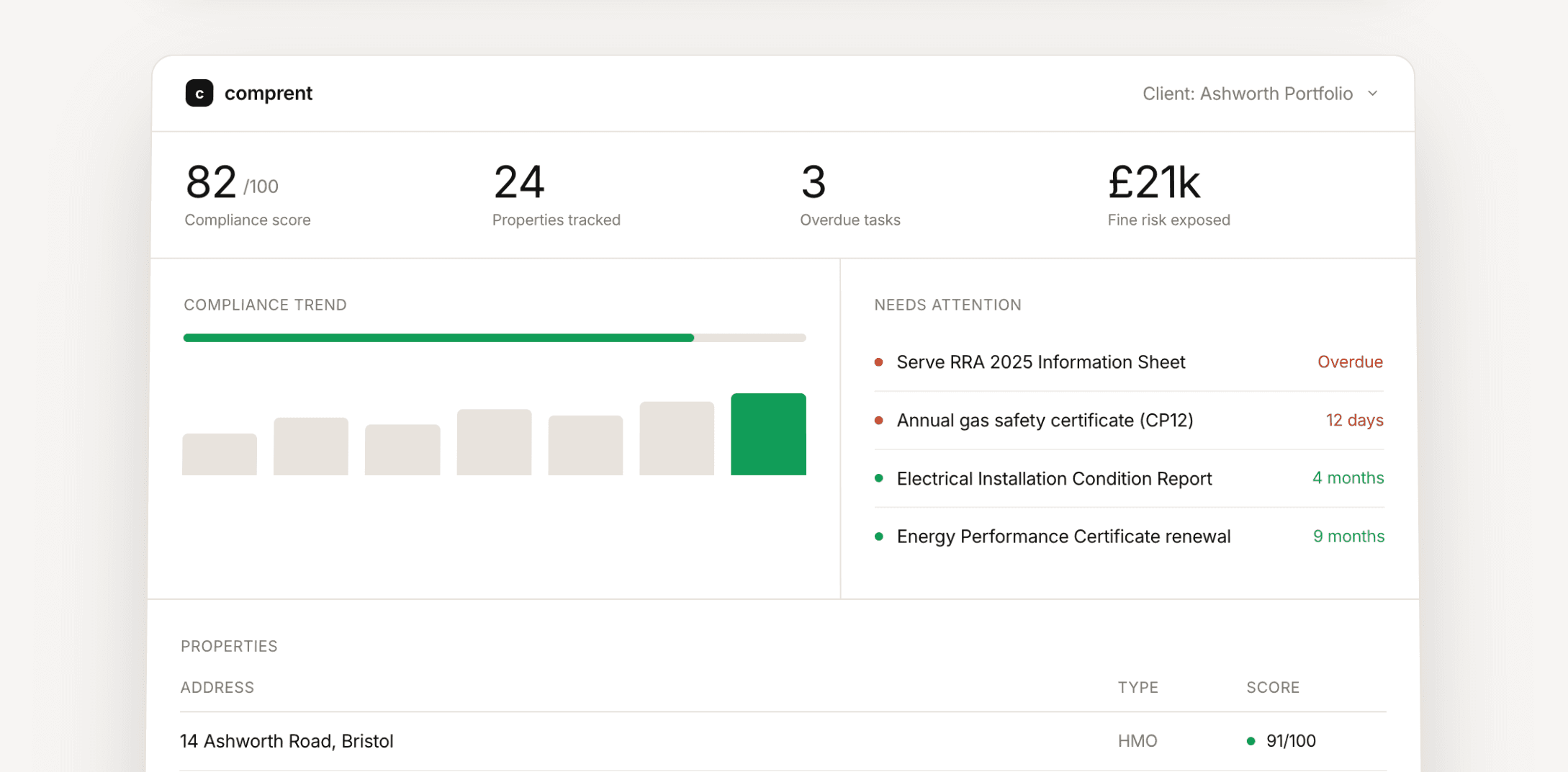The width and height of the screenshot is (1568, 772).
Task: Sort by the SCORE column header
Action: click(x=1273, y=687)
